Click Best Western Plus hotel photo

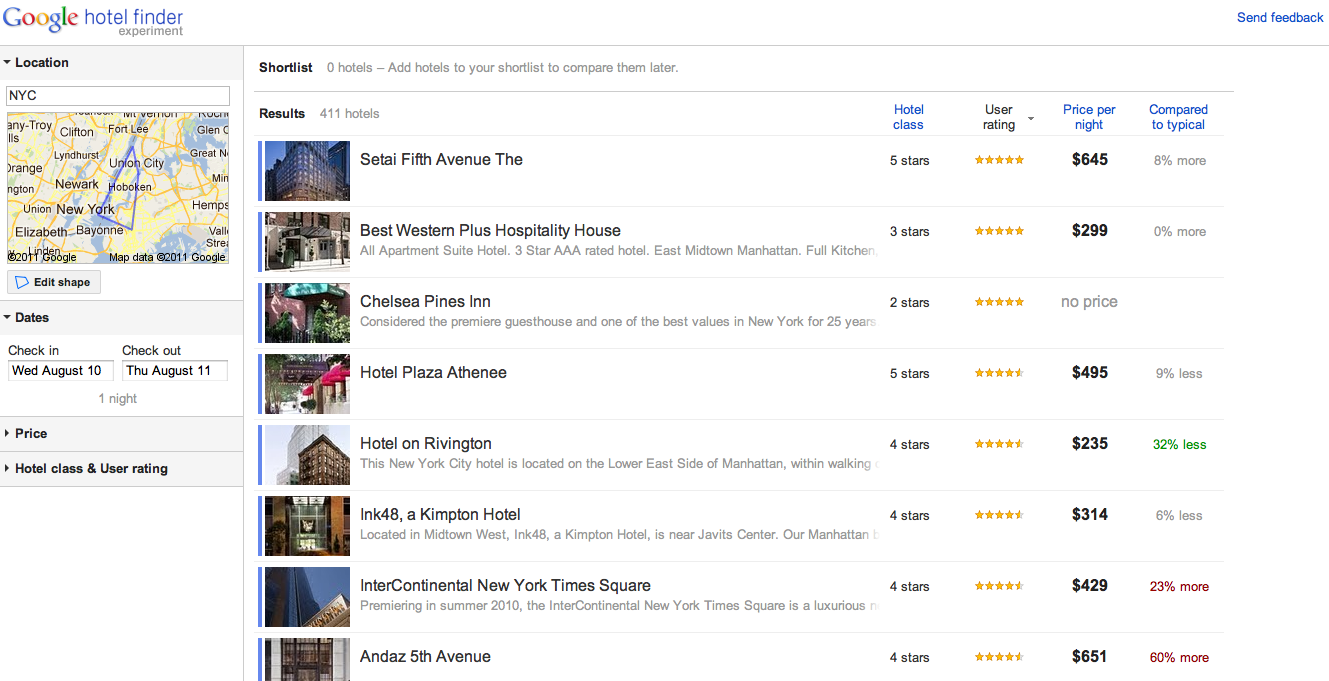point(308,242)
